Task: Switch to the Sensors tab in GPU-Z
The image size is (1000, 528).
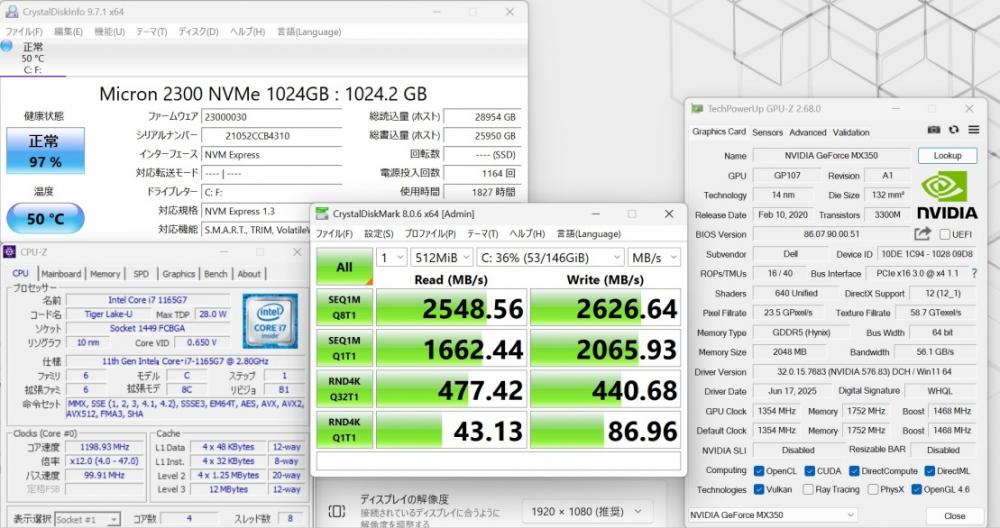Action: 767,132
